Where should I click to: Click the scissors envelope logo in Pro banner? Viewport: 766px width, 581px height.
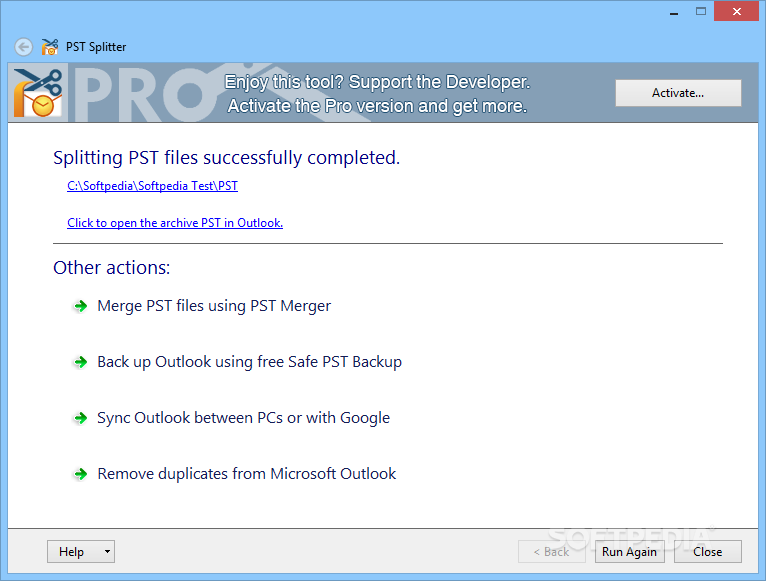(x=38, y=93)
